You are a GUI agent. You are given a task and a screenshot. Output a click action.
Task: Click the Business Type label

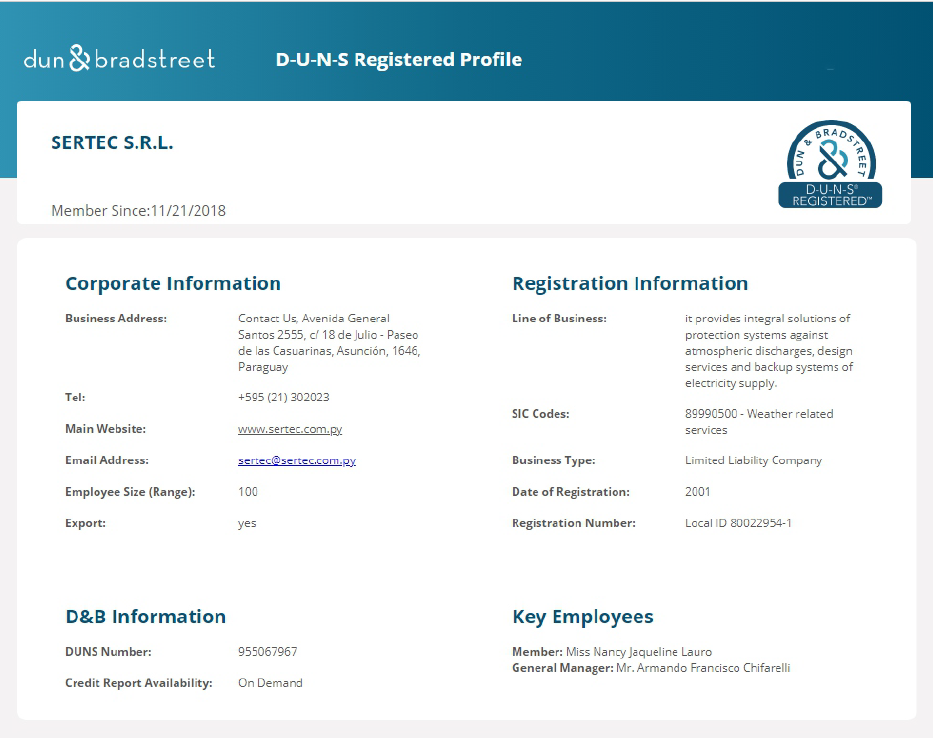tap(553, 461)
